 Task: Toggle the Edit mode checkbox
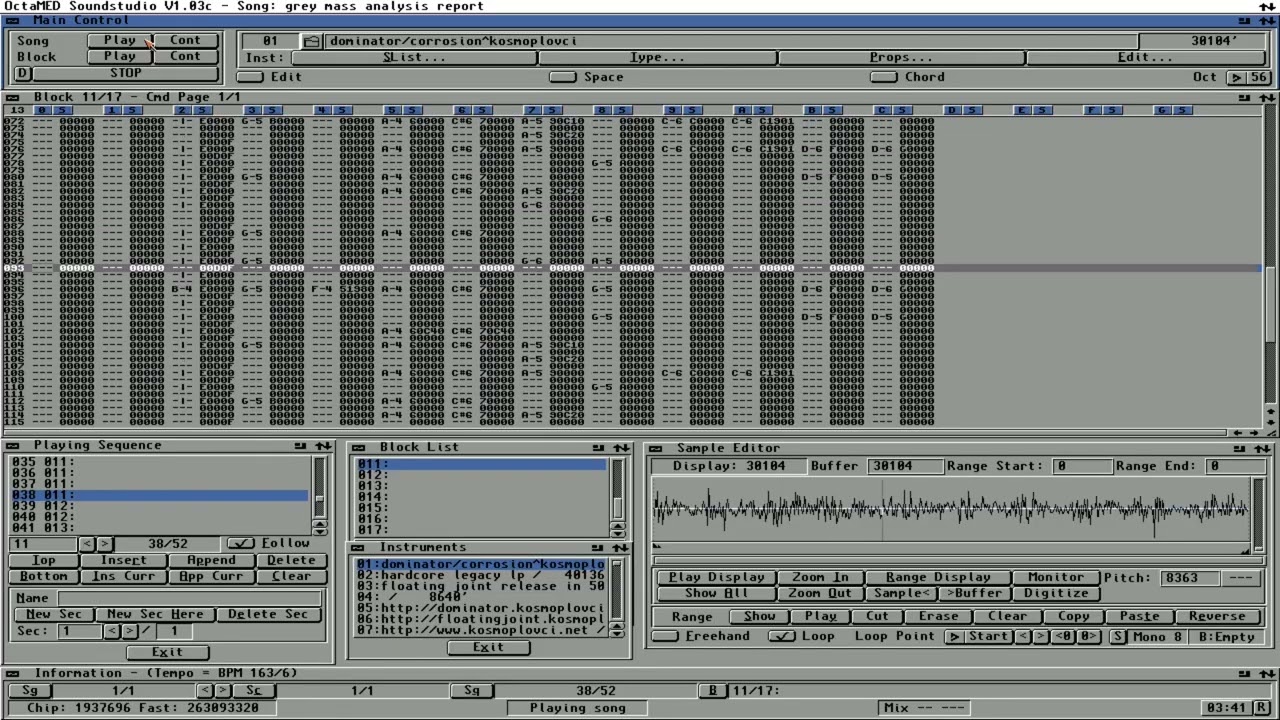(x=250, y=77)
